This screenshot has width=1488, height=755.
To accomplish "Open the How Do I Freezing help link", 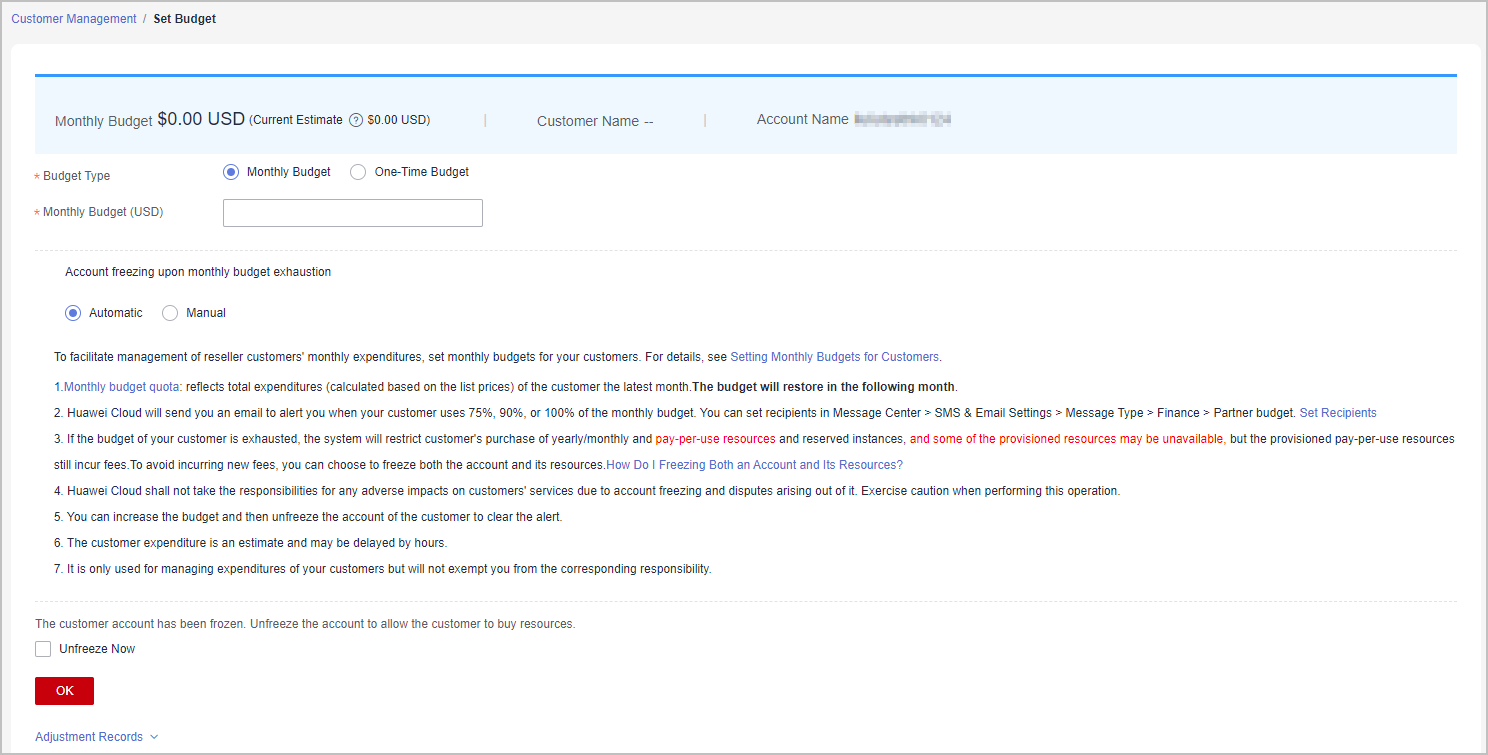I will tap(754, 465).
